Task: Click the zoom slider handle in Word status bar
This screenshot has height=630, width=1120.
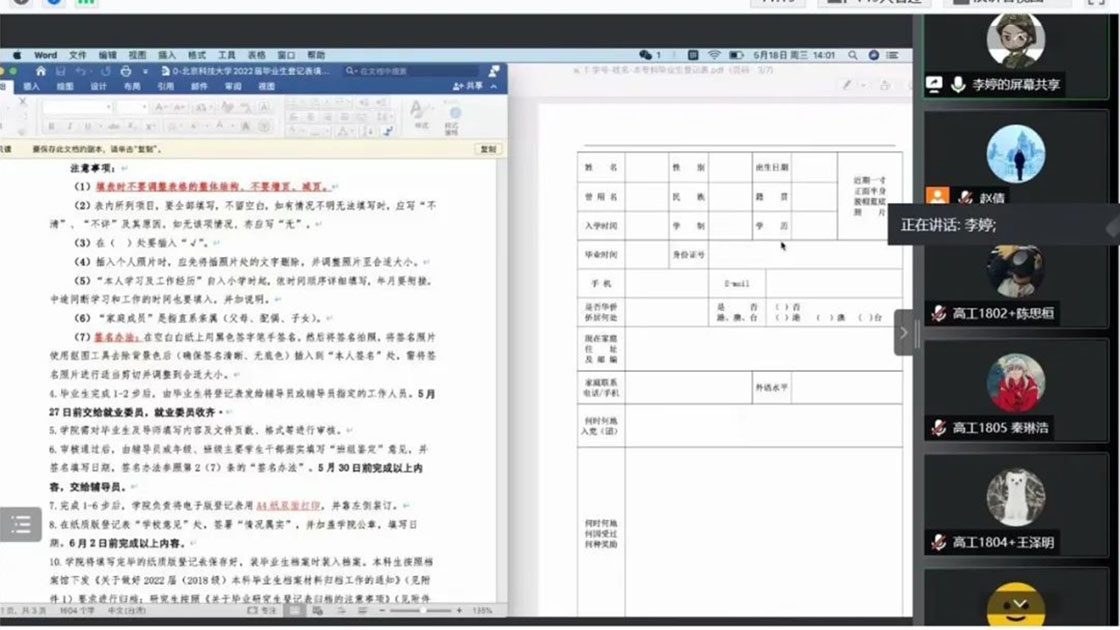Action: pyautogui.click(x=424, y=611)
